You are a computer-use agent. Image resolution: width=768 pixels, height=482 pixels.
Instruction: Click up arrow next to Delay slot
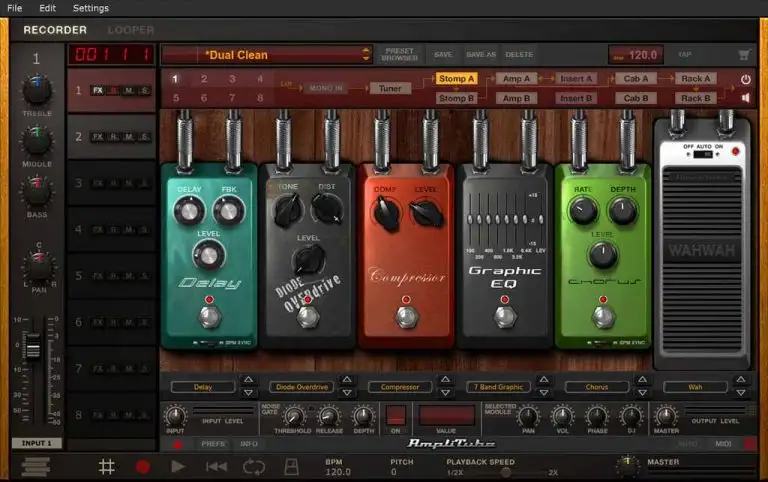(x=248, y=380)
